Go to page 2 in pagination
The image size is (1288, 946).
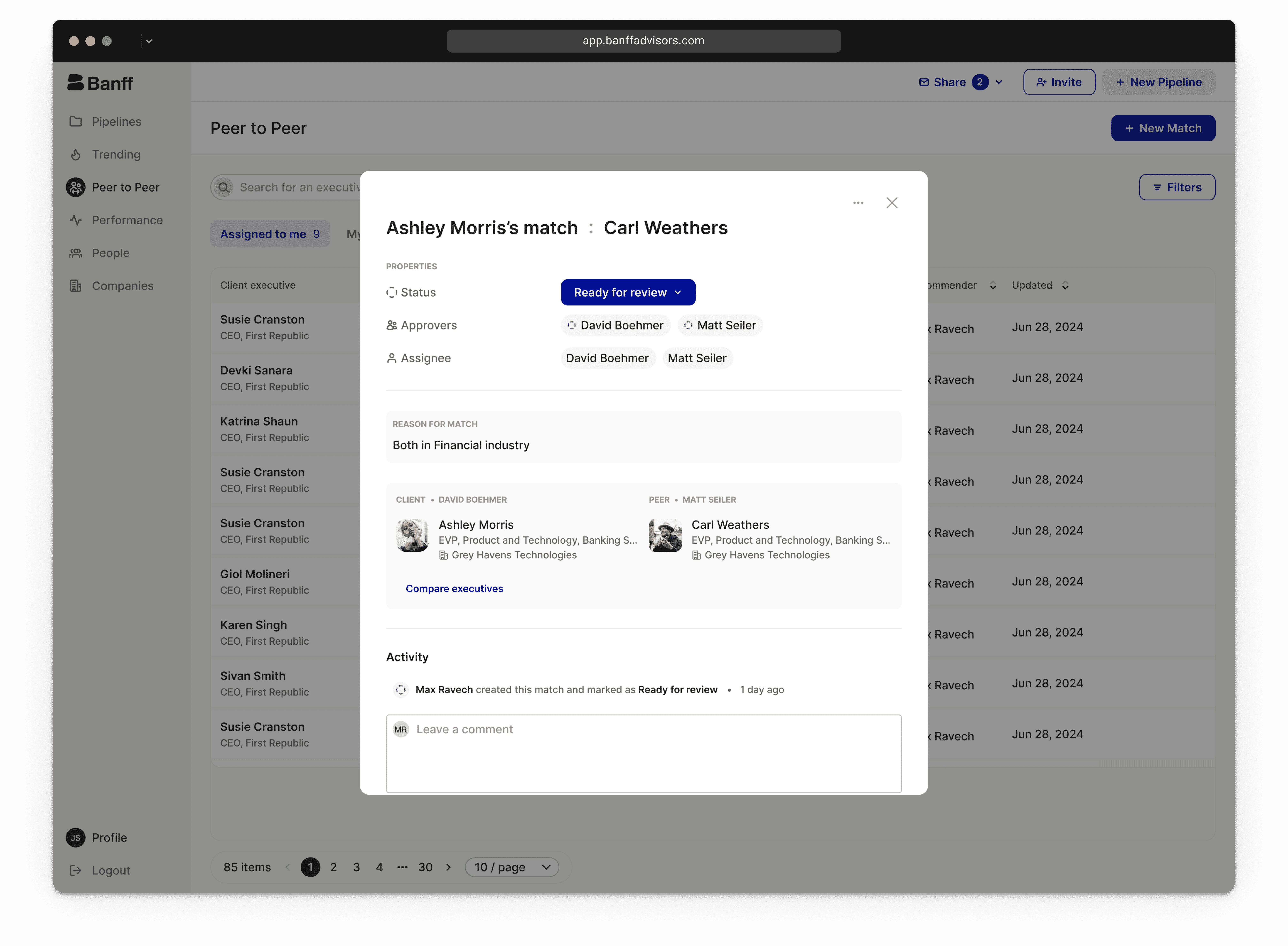coord(333,867)
